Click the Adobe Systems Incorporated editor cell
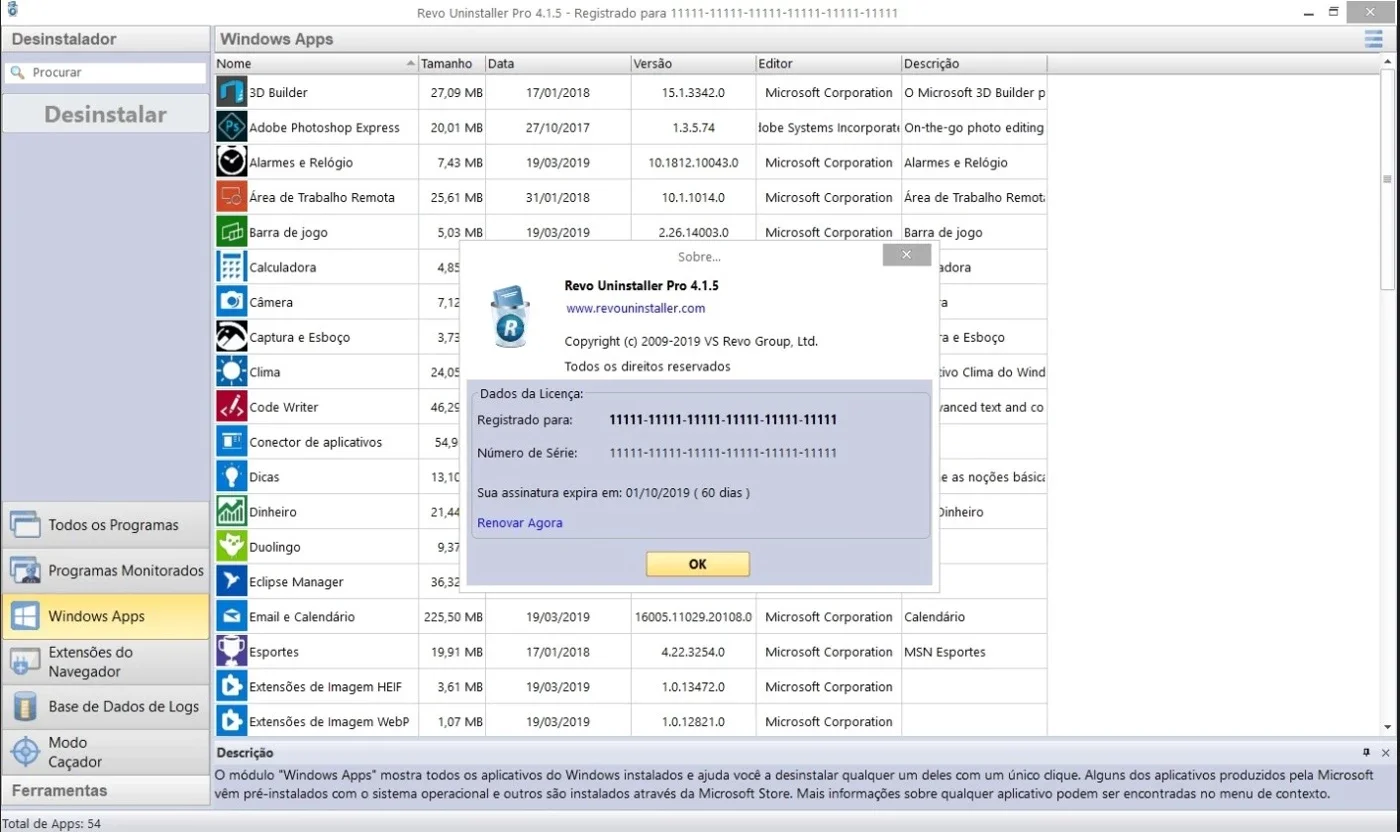Screen dimensions: 1400x832 828,127
